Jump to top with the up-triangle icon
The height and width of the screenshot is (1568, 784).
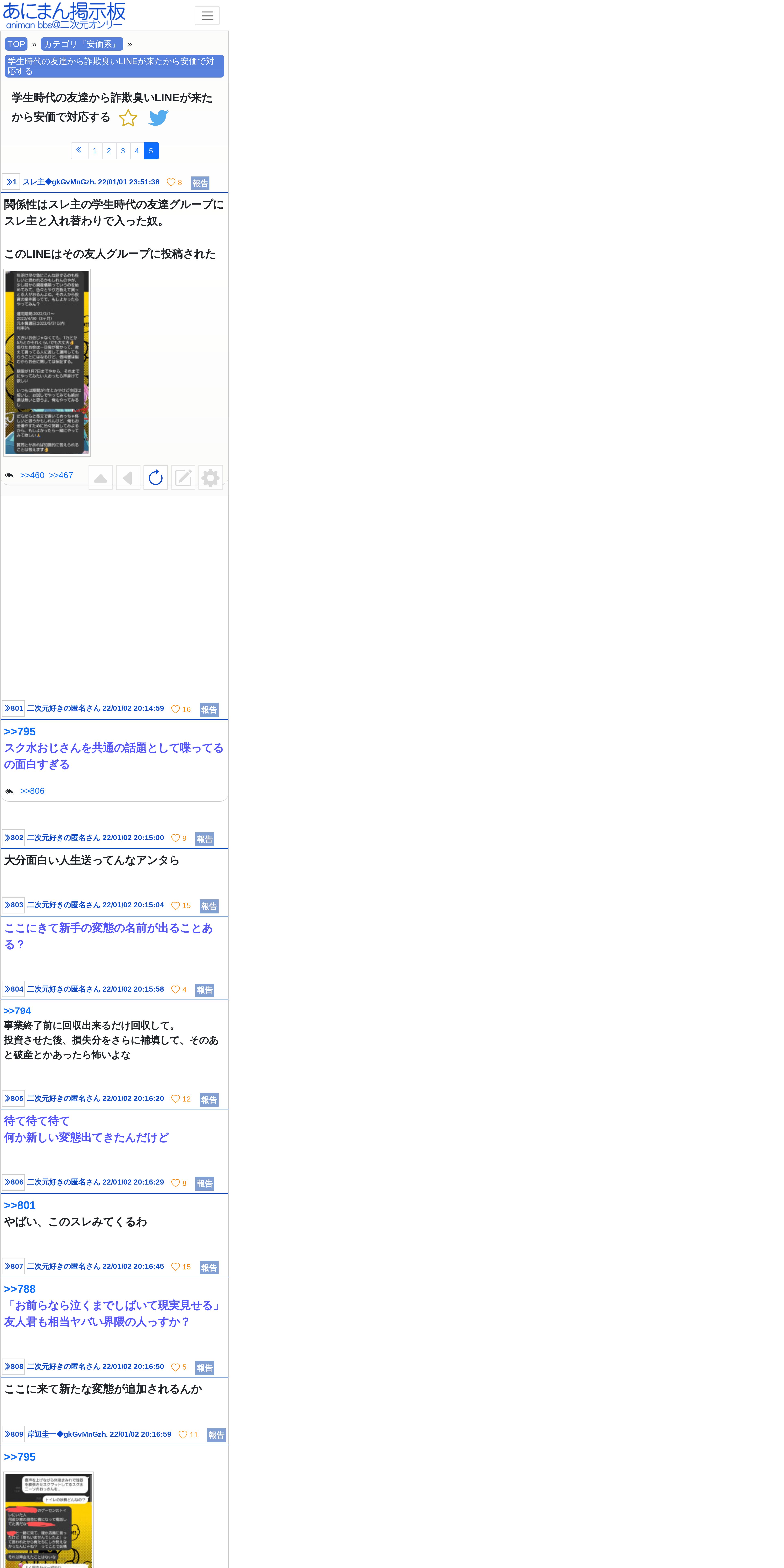pyautogui.click(x=100, y=478)
